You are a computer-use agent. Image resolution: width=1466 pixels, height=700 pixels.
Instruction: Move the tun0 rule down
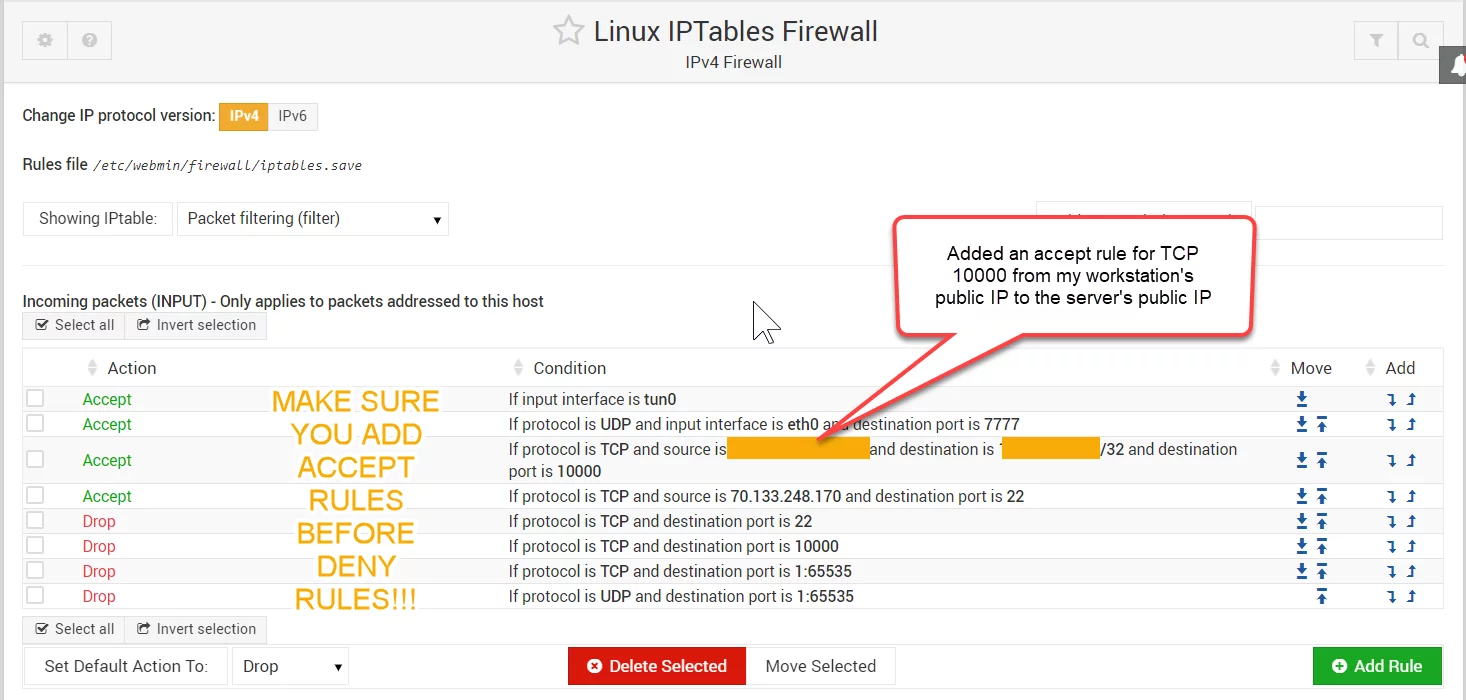point(1302,399)
